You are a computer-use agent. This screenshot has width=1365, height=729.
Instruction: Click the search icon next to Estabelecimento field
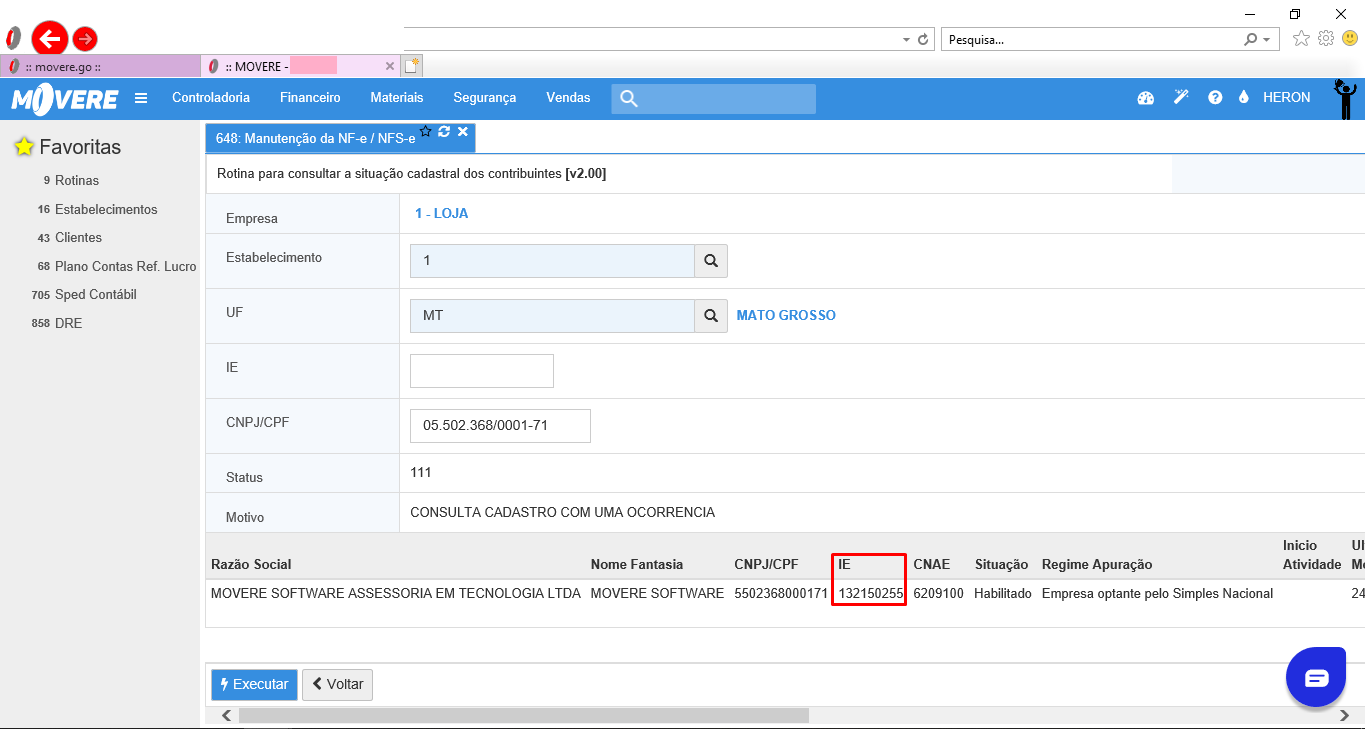pos(711,260)
